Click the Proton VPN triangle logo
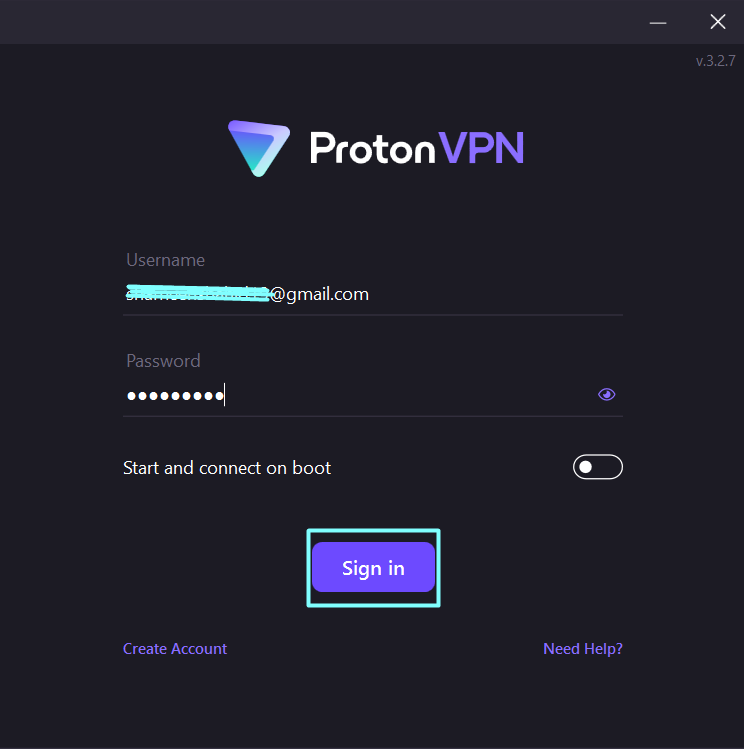 [259, 148]
